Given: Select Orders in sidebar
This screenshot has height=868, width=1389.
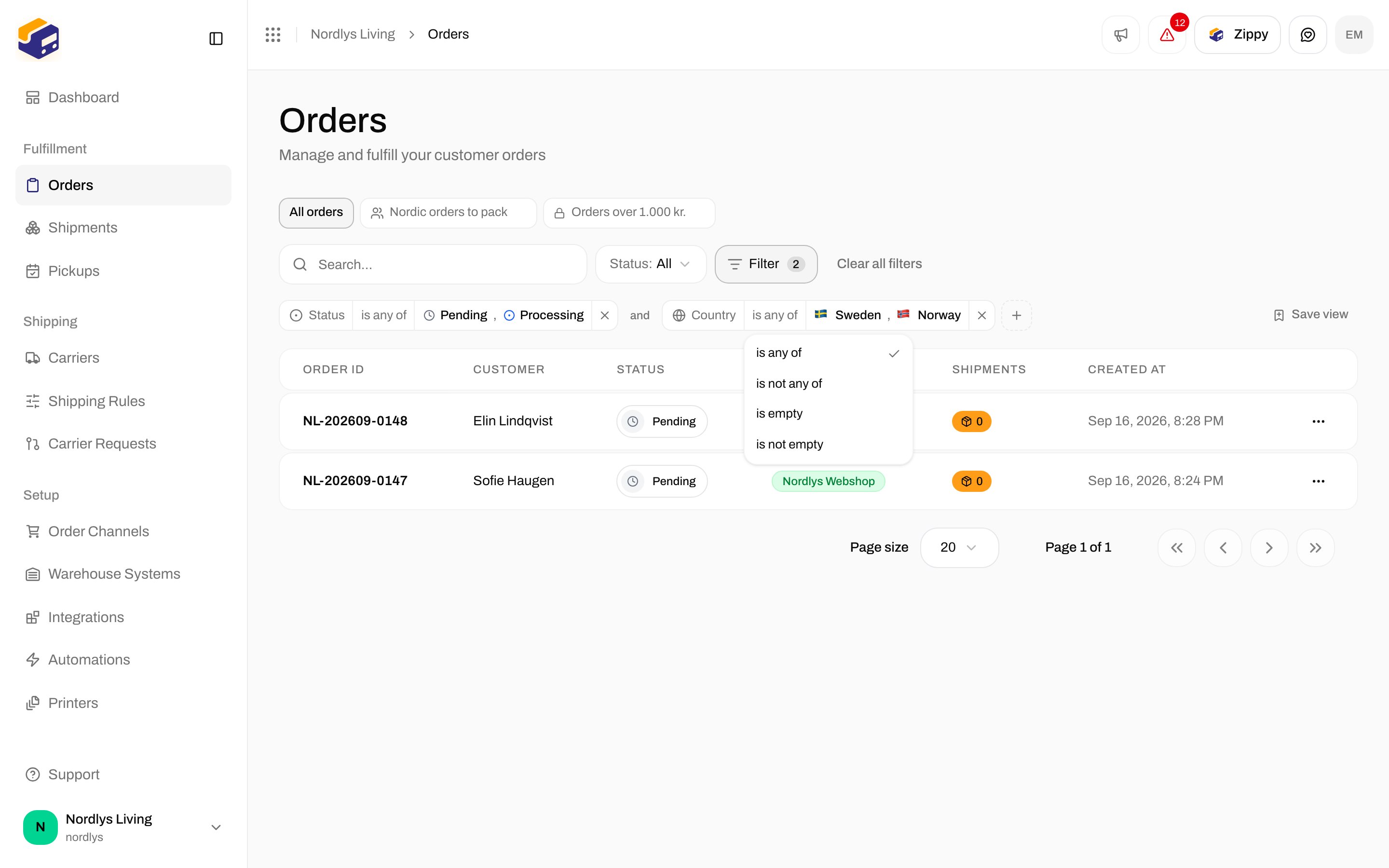Looking at the screenshot, I should click(x=123, y=185).
